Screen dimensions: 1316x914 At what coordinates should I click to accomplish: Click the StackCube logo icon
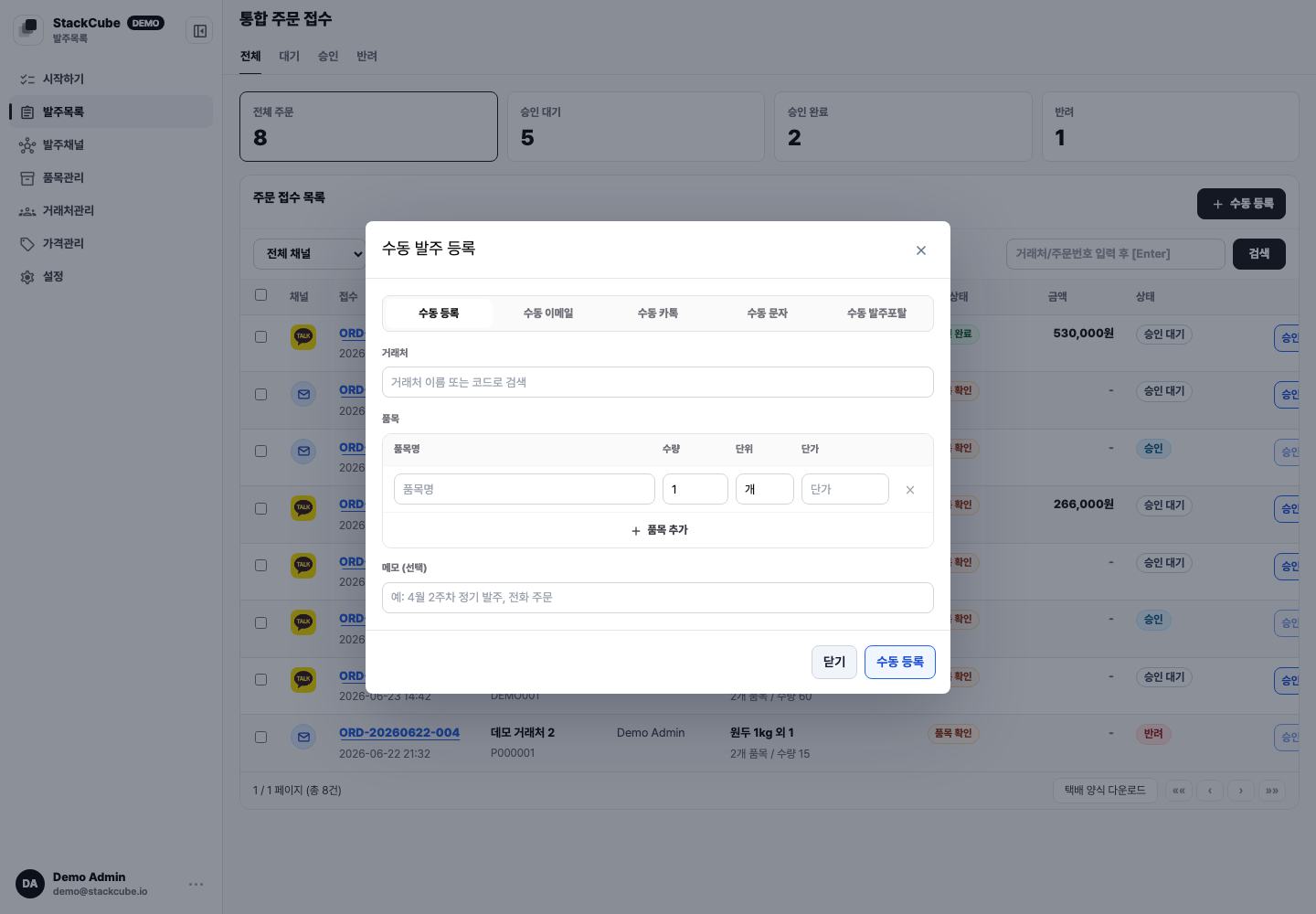tap(28, 29)
